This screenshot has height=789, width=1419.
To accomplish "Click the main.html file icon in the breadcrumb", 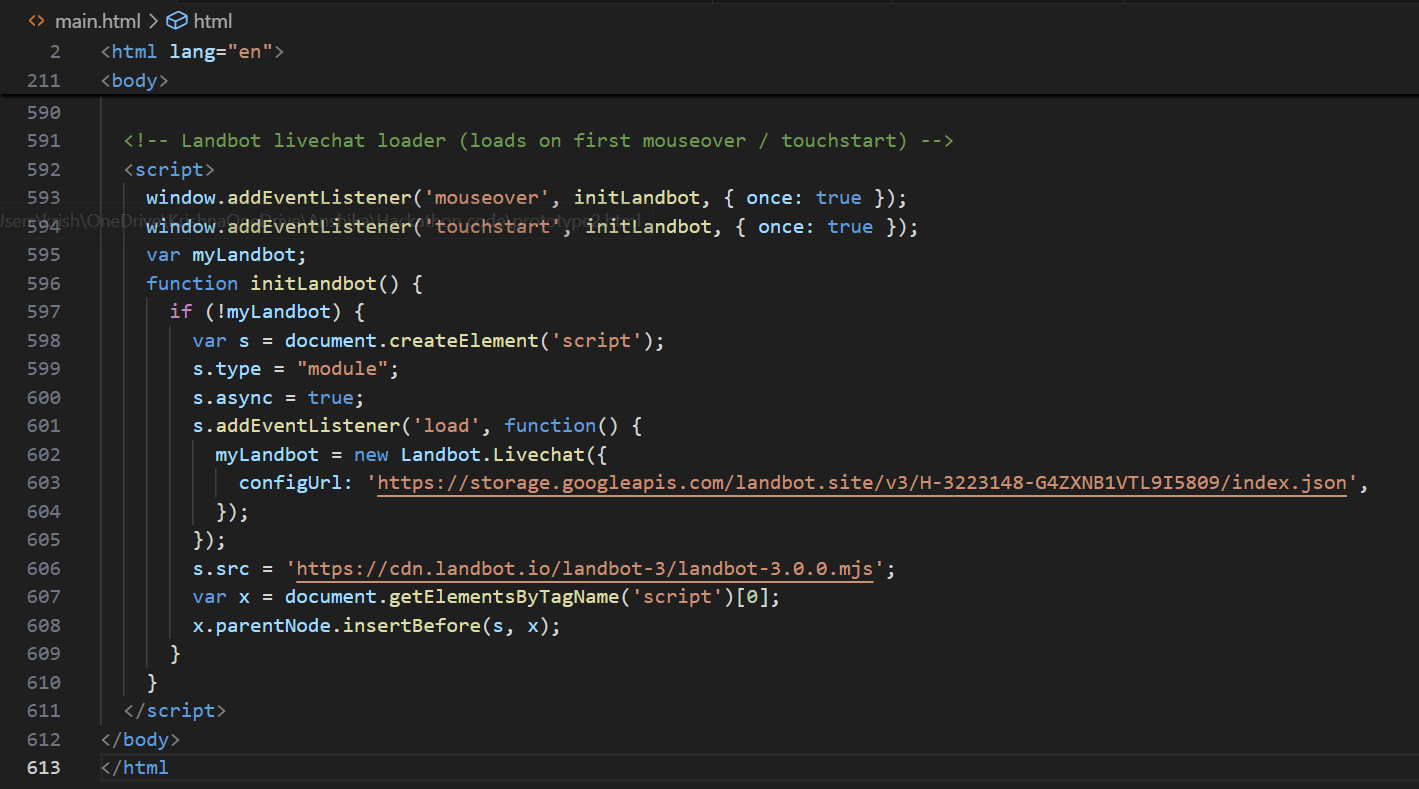I will pyautogui.click(x=36, y=20).
